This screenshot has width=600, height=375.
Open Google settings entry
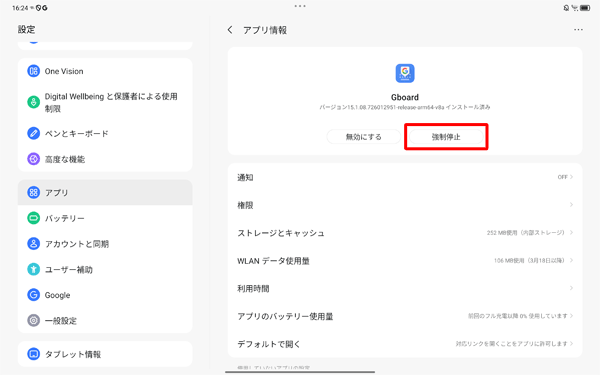105,295
